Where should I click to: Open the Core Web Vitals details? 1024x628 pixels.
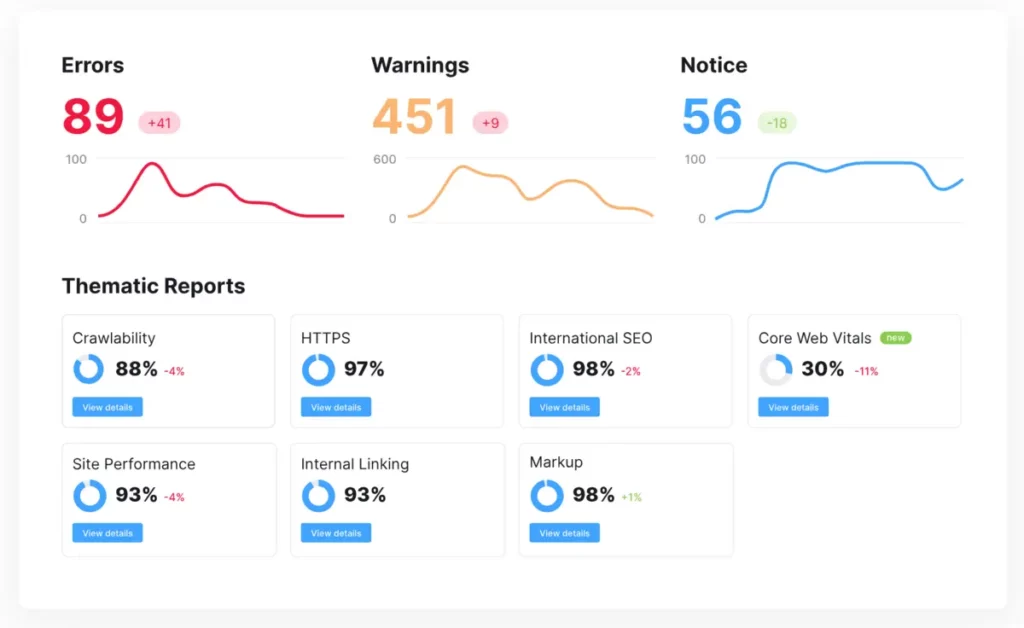(x=792, y=407)
